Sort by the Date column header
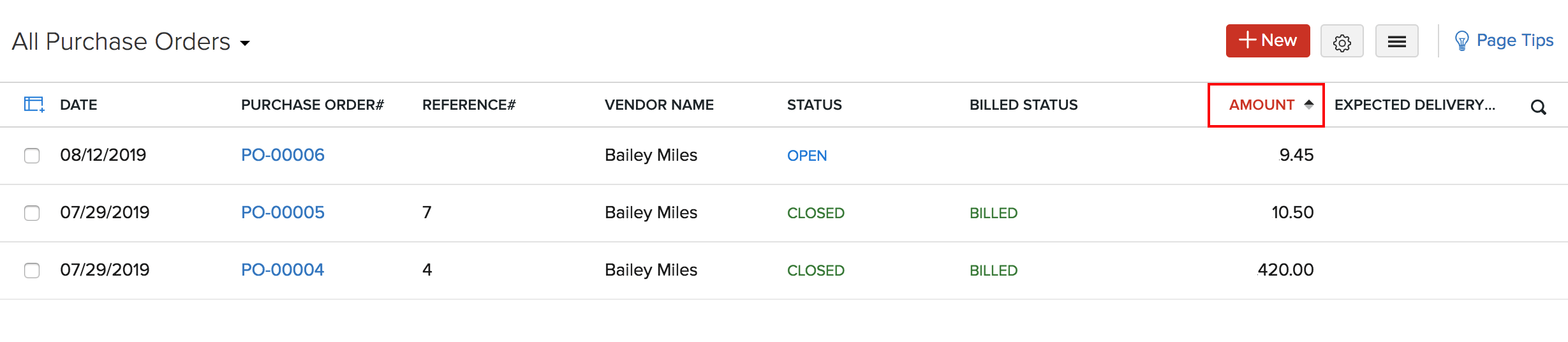This screenshot has height=342, width=1568. tap(78, 105)
